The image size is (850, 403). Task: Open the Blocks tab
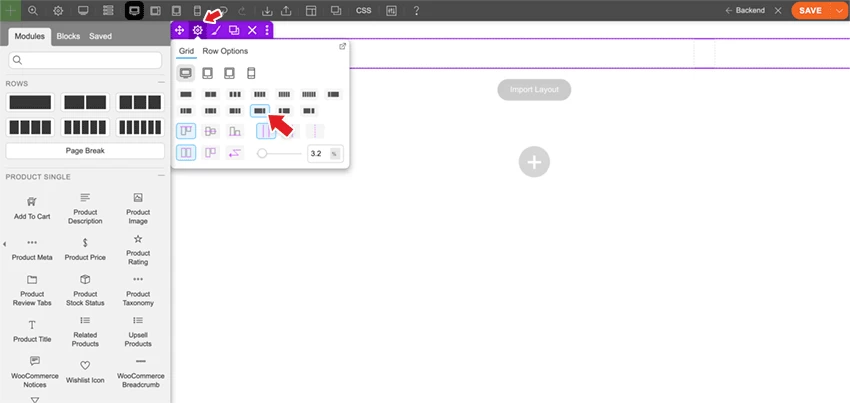tap(68, 36)
